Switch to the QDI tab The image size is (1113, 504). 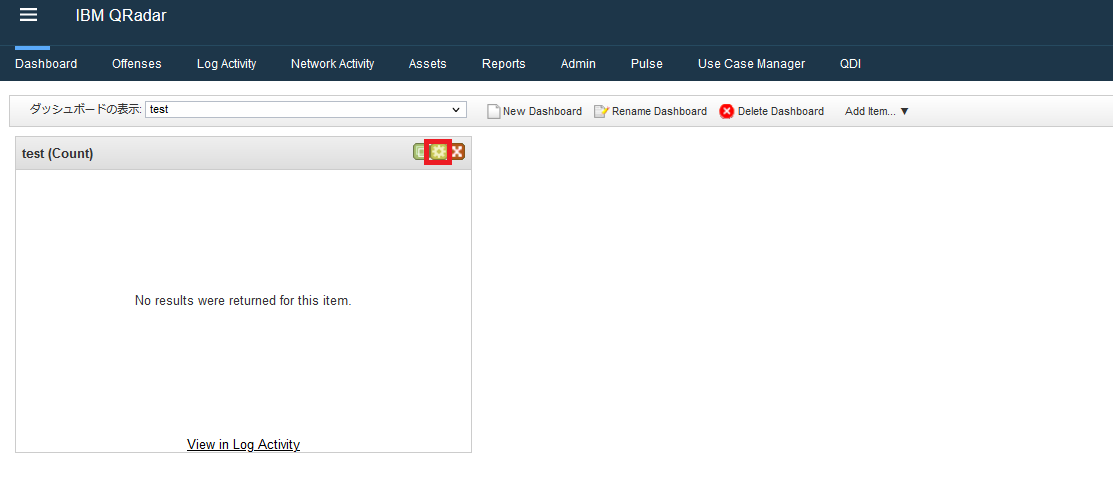[x=850, y=64]
